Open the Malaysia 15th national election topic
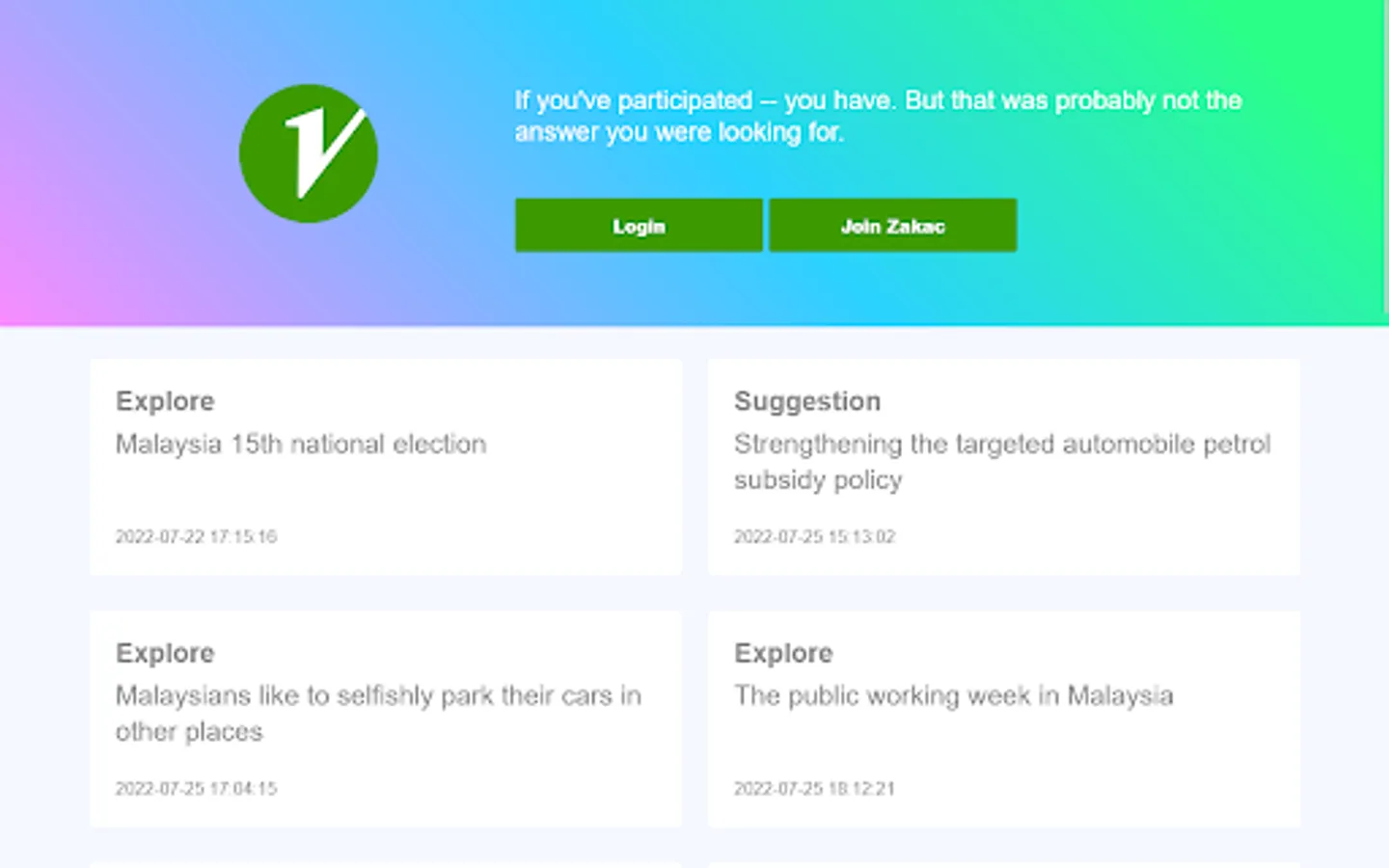Image resolution: width=1389 pixels, height=868 pixels. (x=301, y=445)
